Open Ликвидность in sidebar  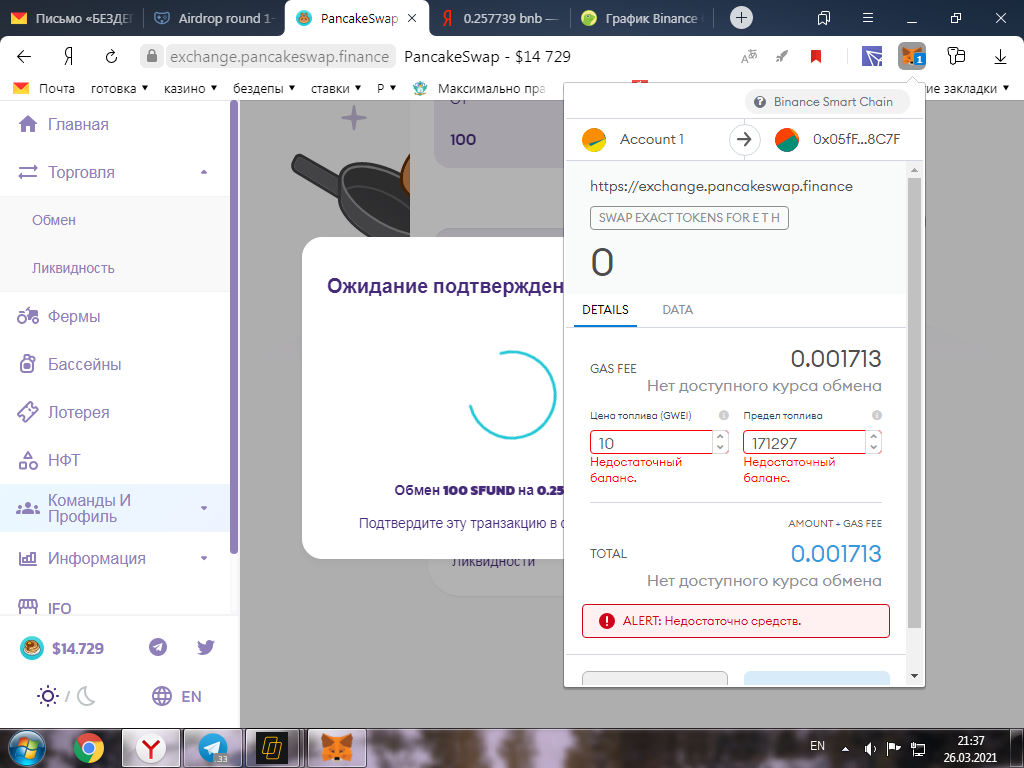click(73, 268)
